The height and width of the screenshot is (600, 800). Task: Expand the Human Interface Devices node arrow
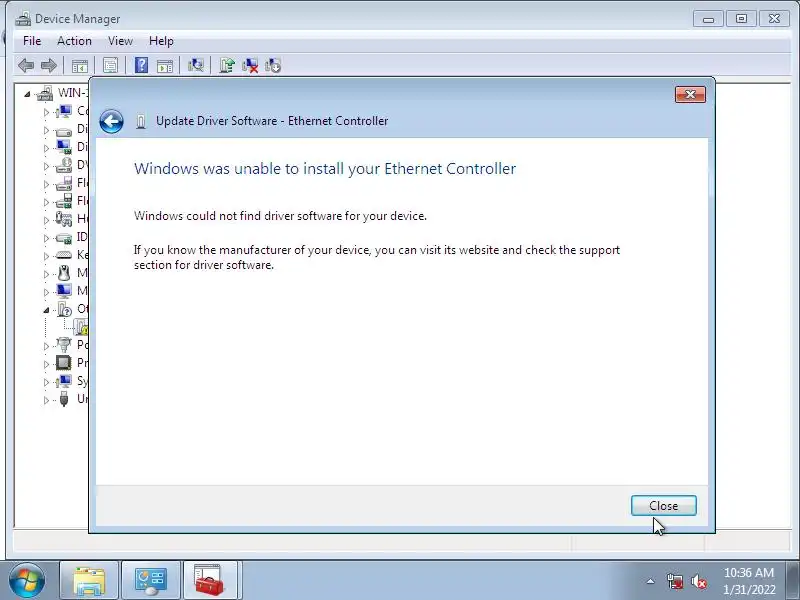[x=46, y=220]
